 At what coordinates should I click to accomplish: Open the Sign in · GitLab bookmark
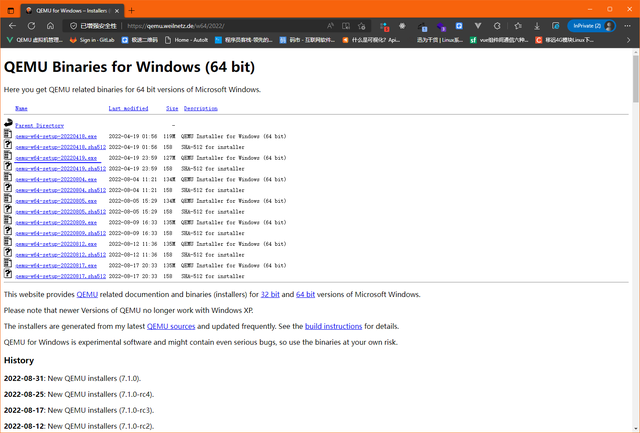[x=92, y=40]
